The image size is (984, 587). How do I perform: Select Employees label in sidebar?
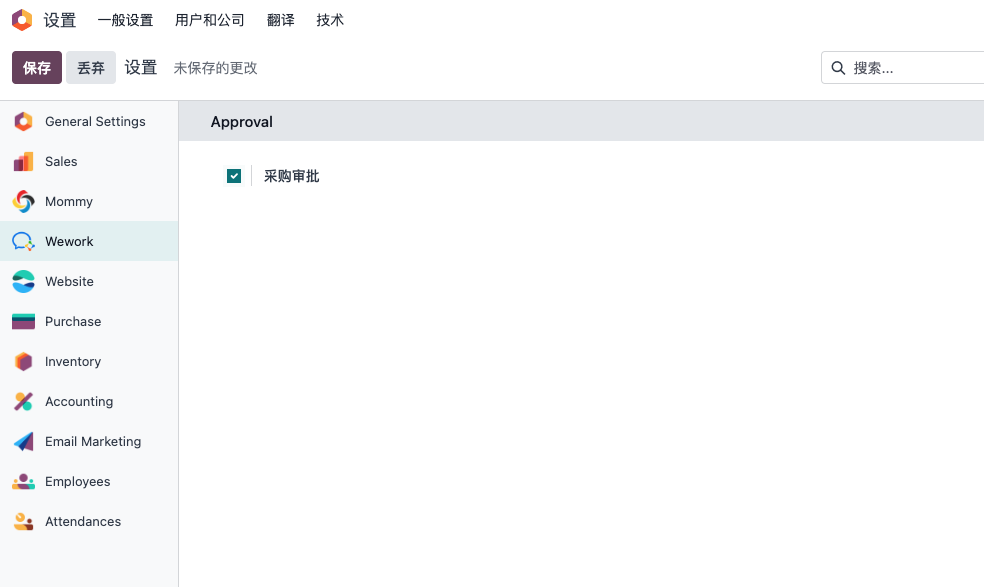[x=78, y=482]
